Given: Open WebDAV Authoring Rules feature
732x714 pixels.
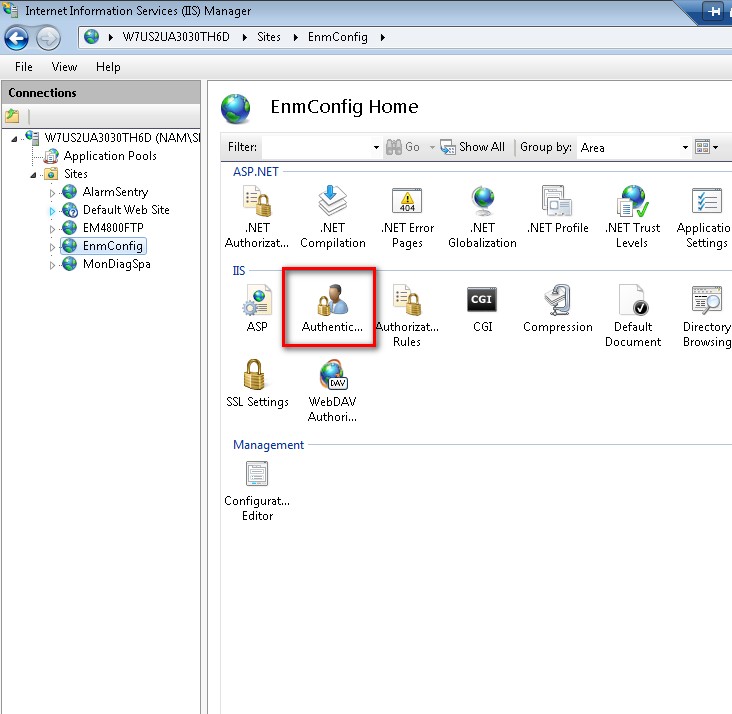Looking at the screenshot, I should click(332, 391).
